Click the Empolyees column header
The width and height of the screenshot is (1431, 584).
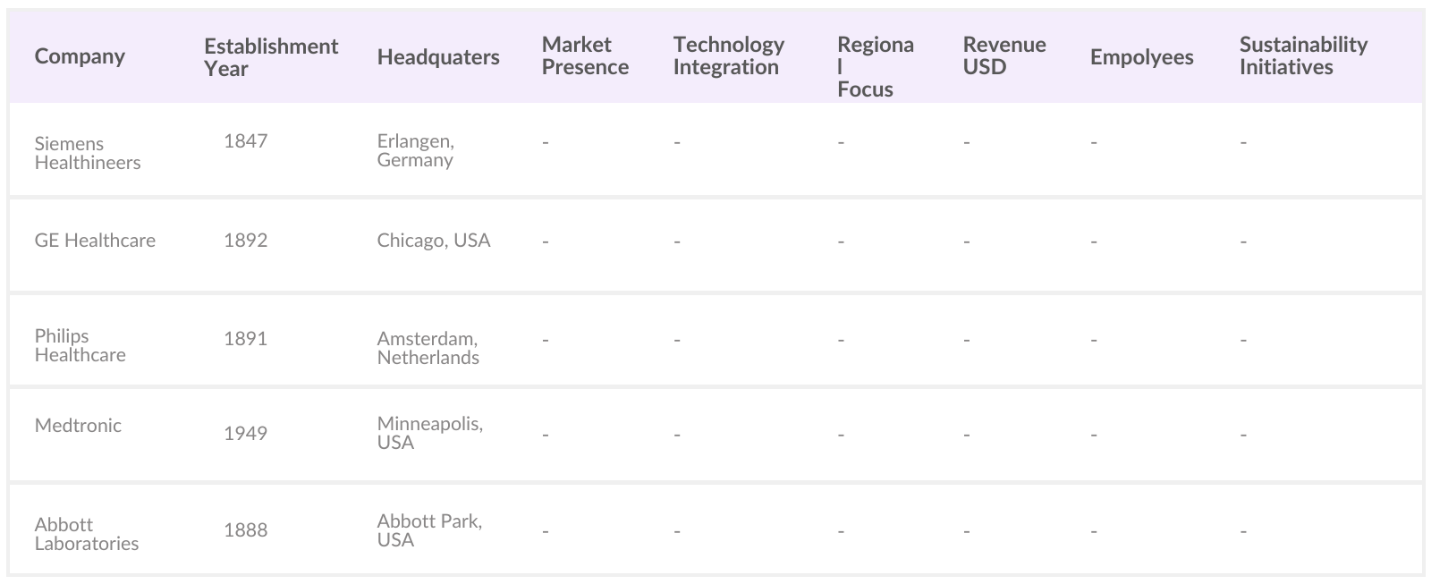1141,57
